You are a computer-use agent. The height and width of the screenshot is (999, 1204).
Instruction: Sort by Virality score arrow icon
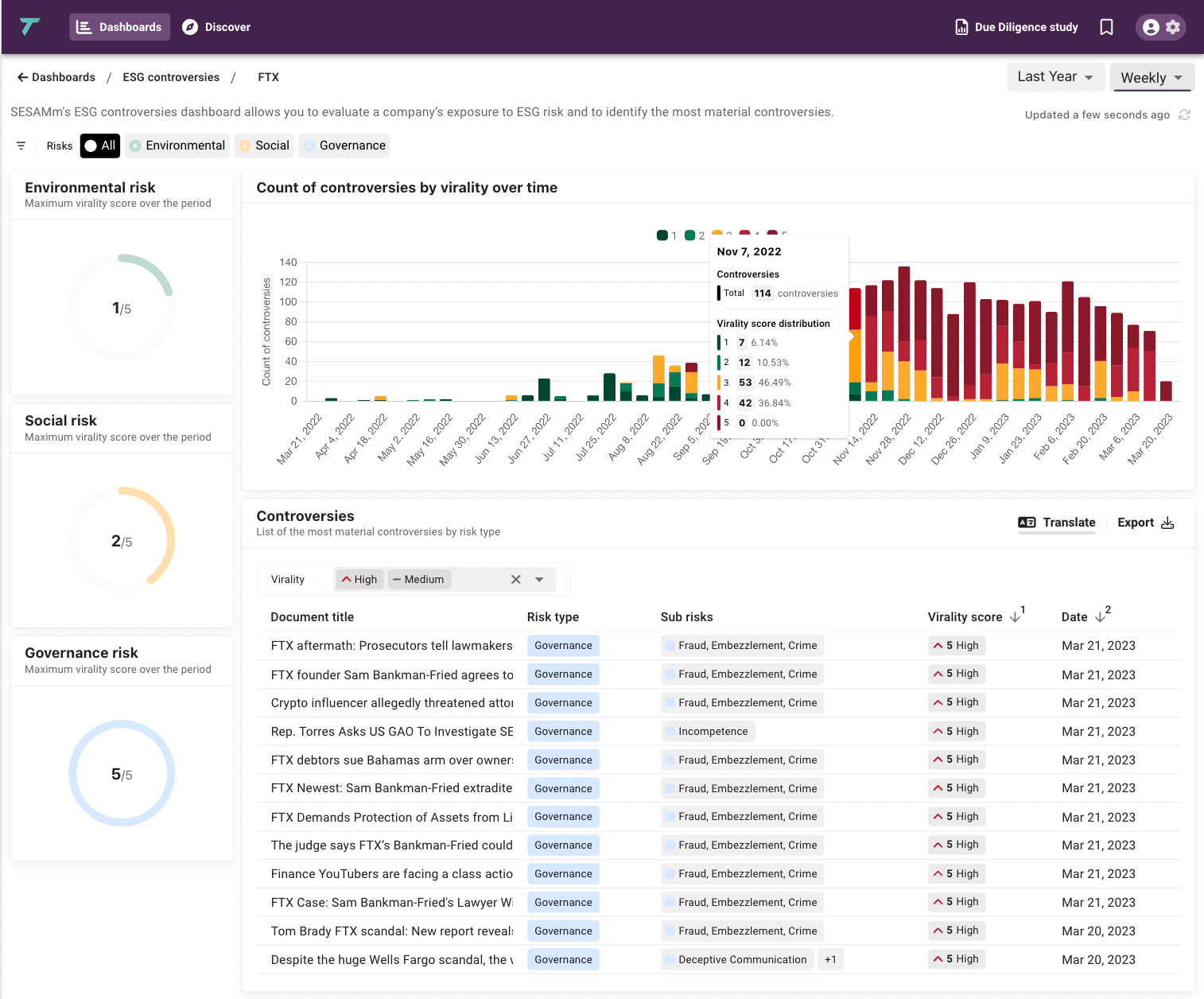[1016, 616]
